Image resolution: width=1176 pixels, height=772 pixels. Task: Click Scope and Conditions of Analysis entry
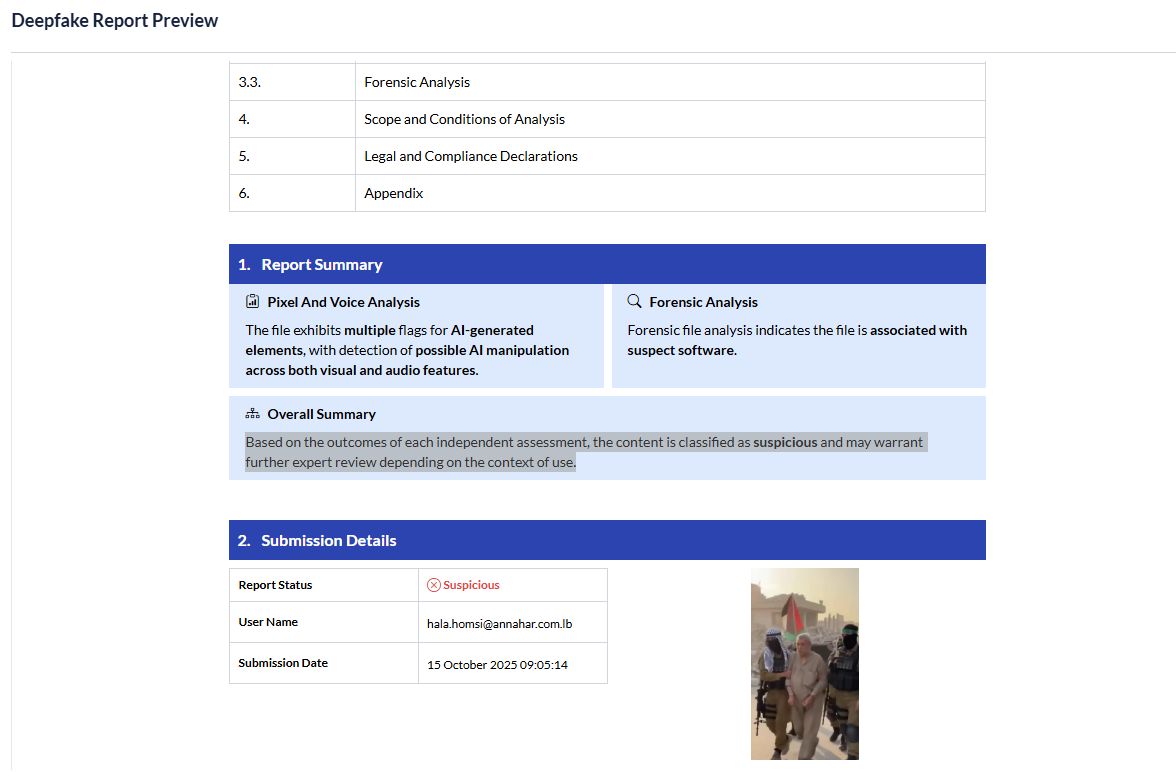coord(464,119)
